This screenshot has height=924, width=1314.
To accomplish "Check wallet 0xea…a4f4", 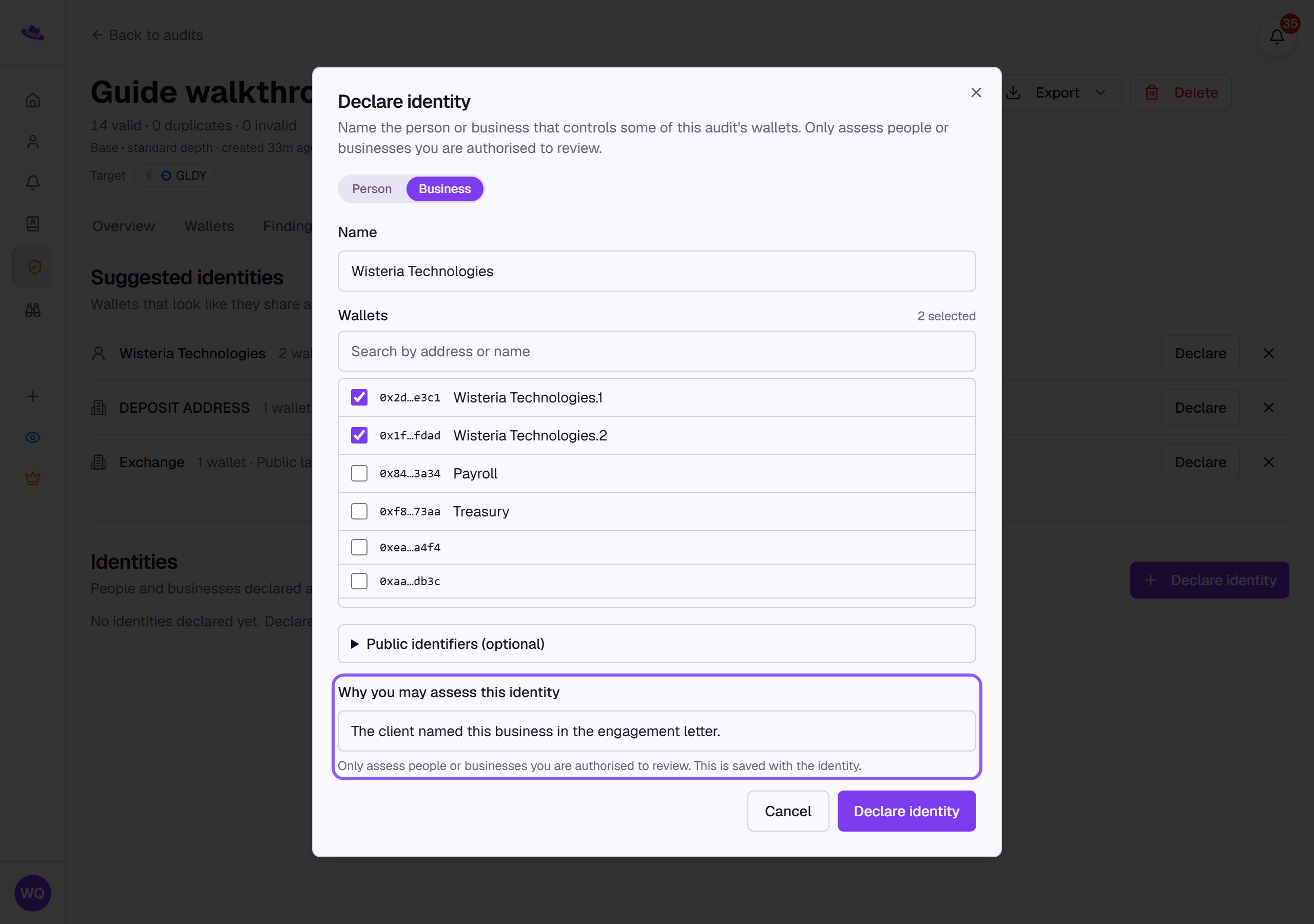I will (359, 547).
